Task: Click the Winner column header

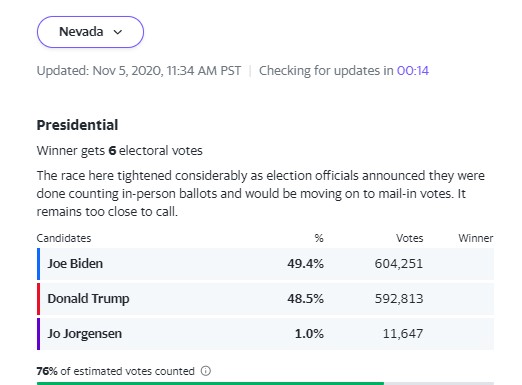Action: pyautogui.click(x=476, y=238)
